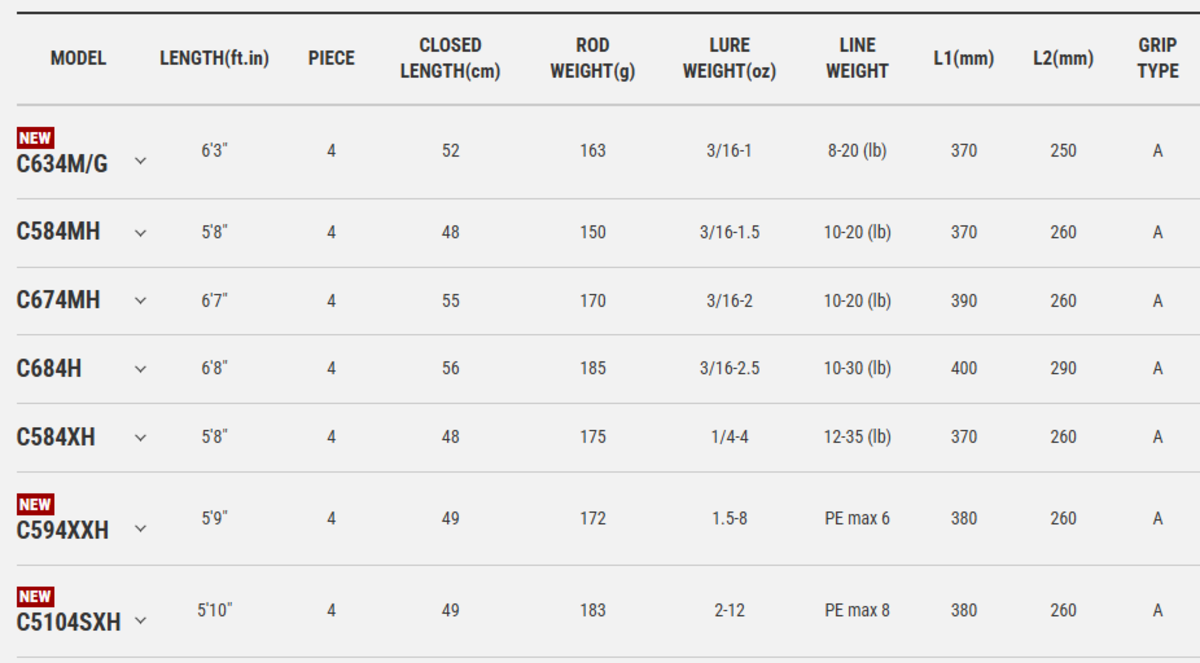This screenshot has width=1200, height=663.
Task: Click the C674MH model name
Action: click(x=58, y=300)
